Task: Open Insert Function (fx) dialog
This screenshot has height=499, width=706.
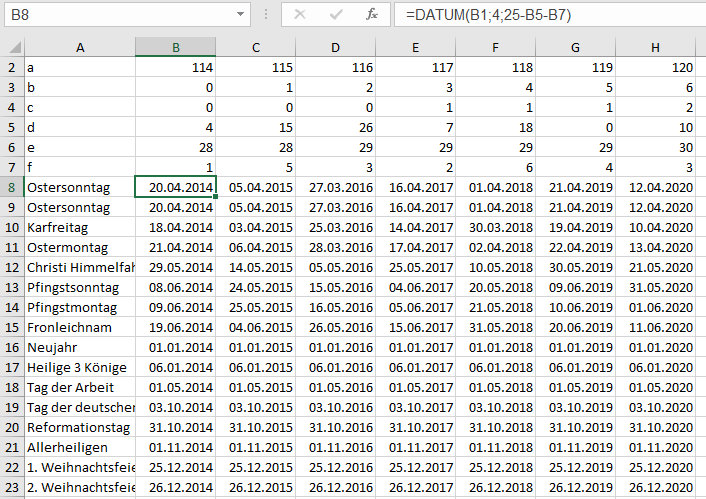Action: [x=372, y=15]
